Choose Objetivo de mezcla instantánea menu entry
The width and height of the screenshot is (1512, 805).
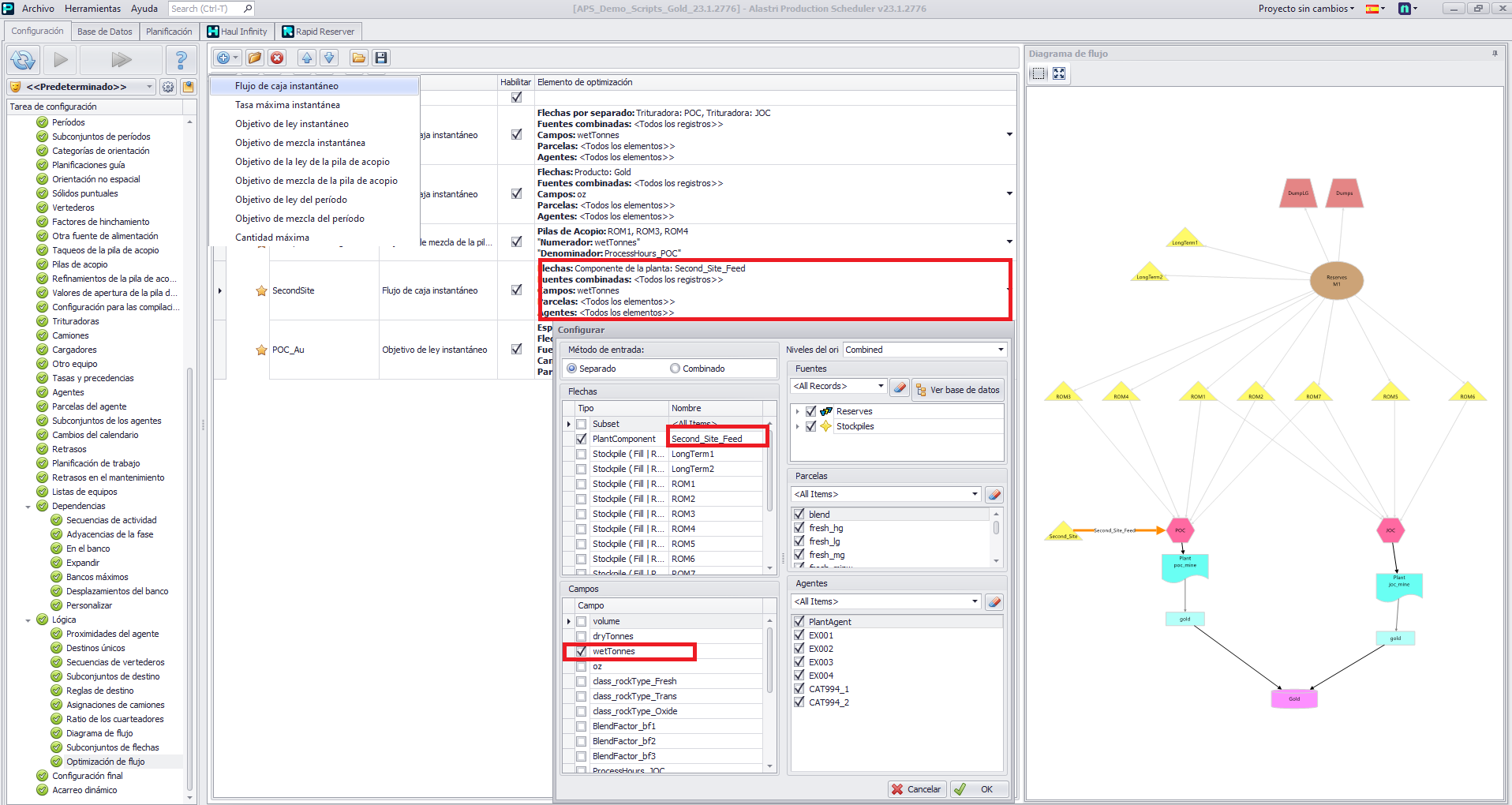[300, 143]
